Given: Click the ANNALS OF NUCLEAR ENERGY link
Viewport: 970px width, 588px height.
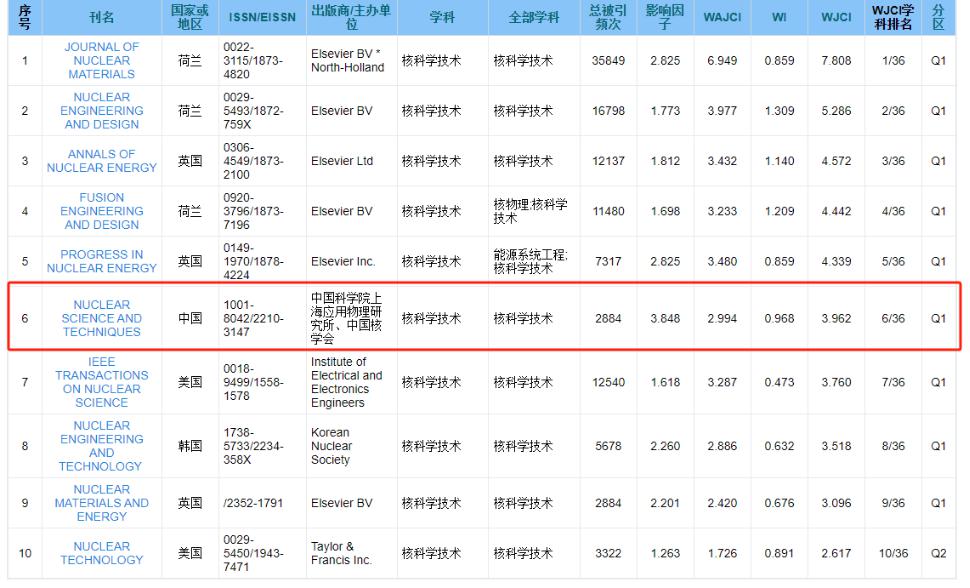Looking at the screenshot, I should (101, 161).
